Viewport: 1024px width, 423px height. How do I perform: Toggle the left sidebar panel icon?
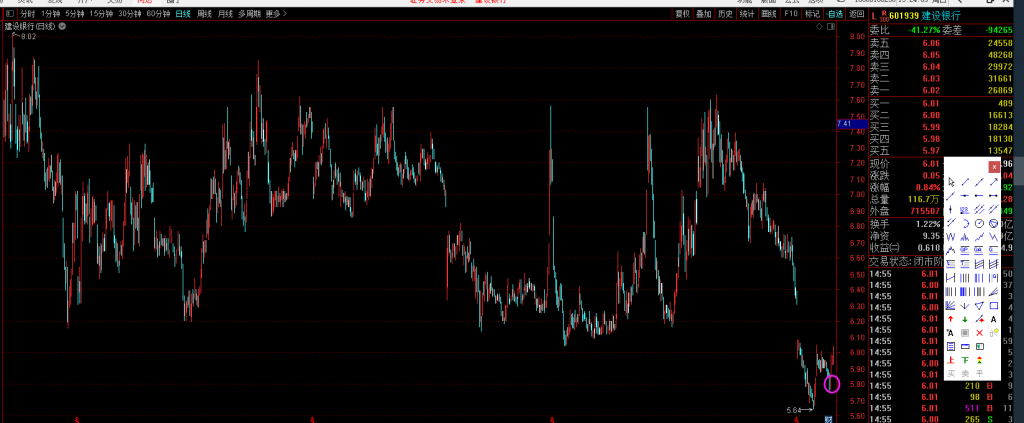pyautogui.click(x=10, y=15)
